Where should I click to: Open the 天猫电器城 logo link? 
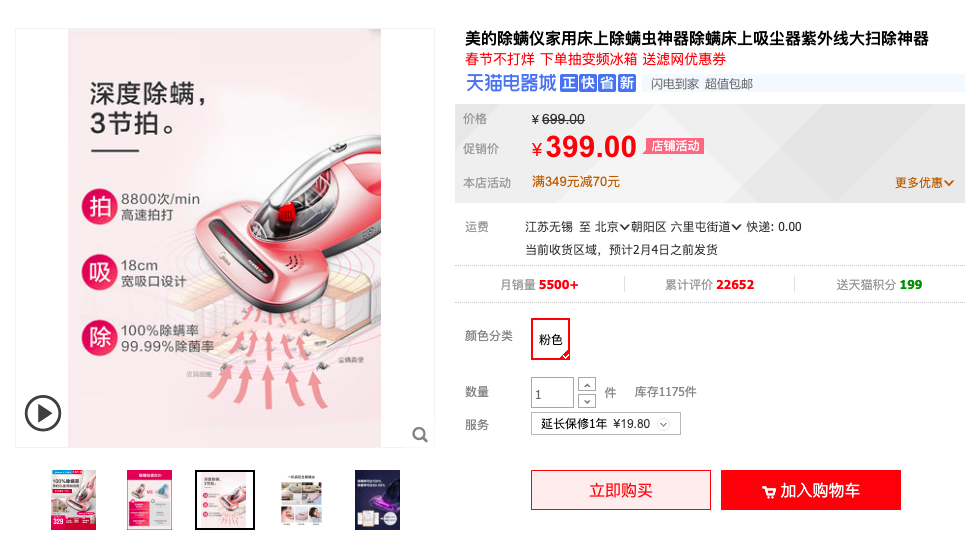tap(511, 83)
